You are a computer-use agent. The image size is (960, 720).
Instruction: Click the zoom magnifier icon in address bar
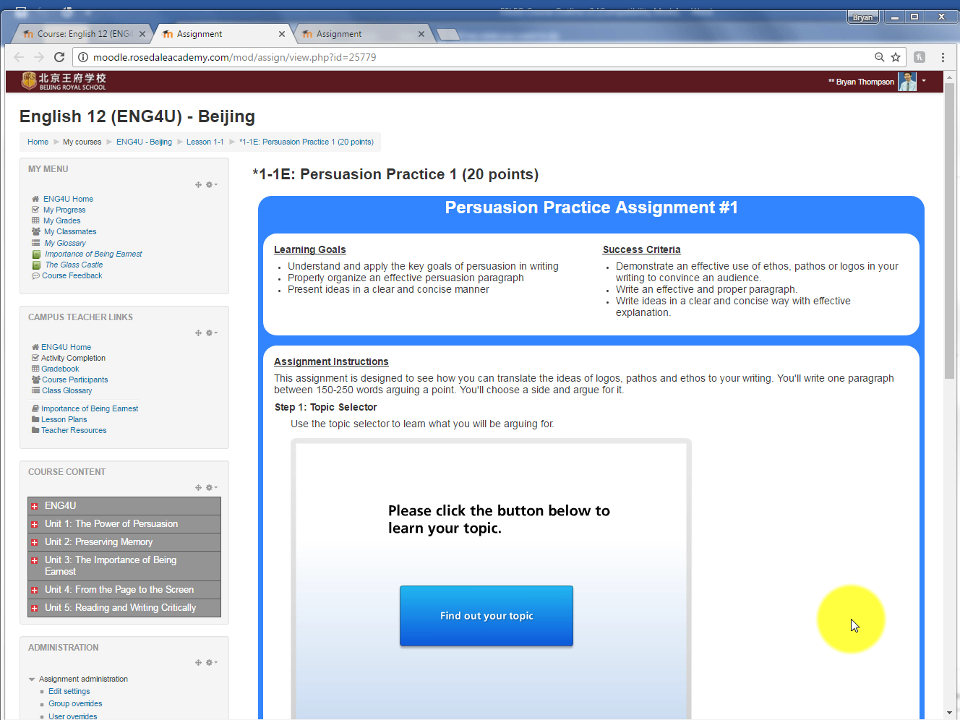tap(879, 57)
